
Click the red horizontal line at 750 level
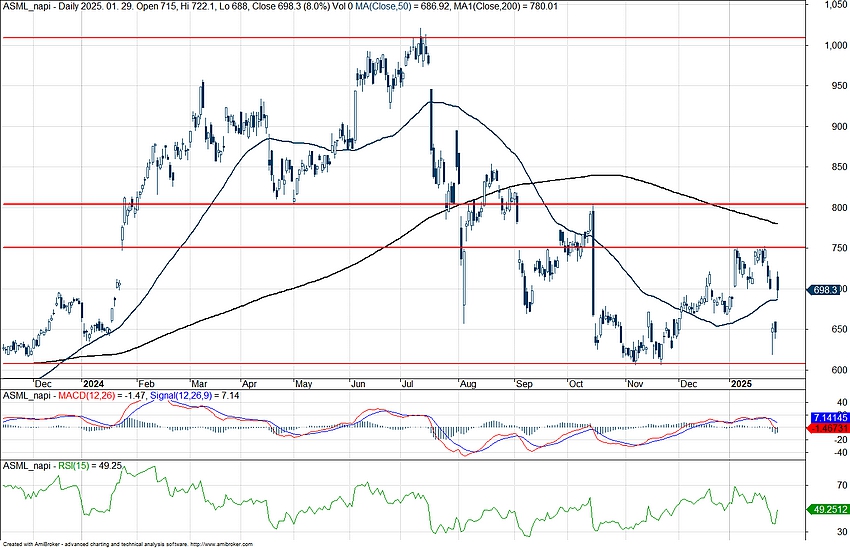click(x=300, y=247)
